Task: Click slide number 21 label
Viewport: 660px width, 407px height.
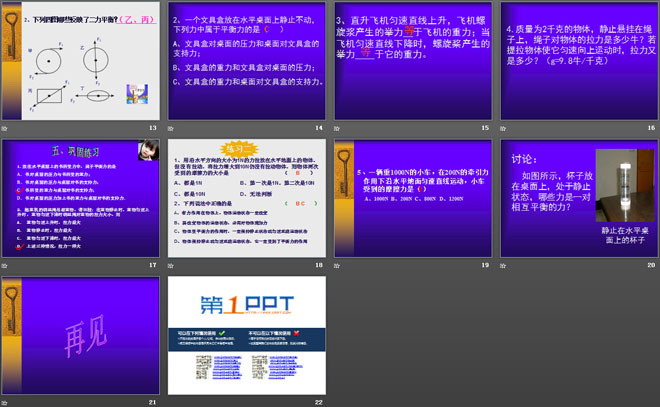Action: tap(152, 402)
